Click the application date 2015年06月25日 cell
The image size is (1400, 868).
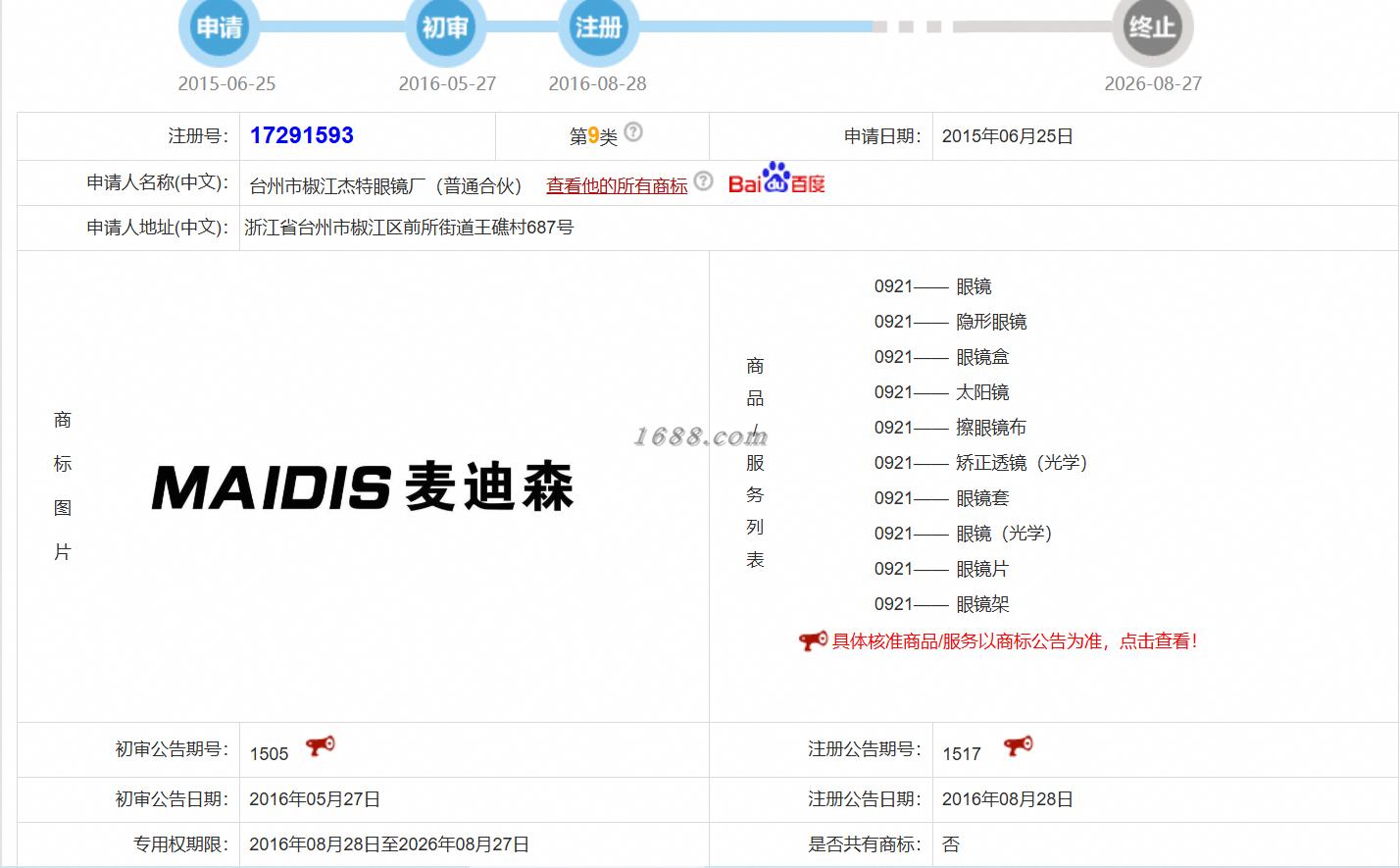[x=1008, y=136]
